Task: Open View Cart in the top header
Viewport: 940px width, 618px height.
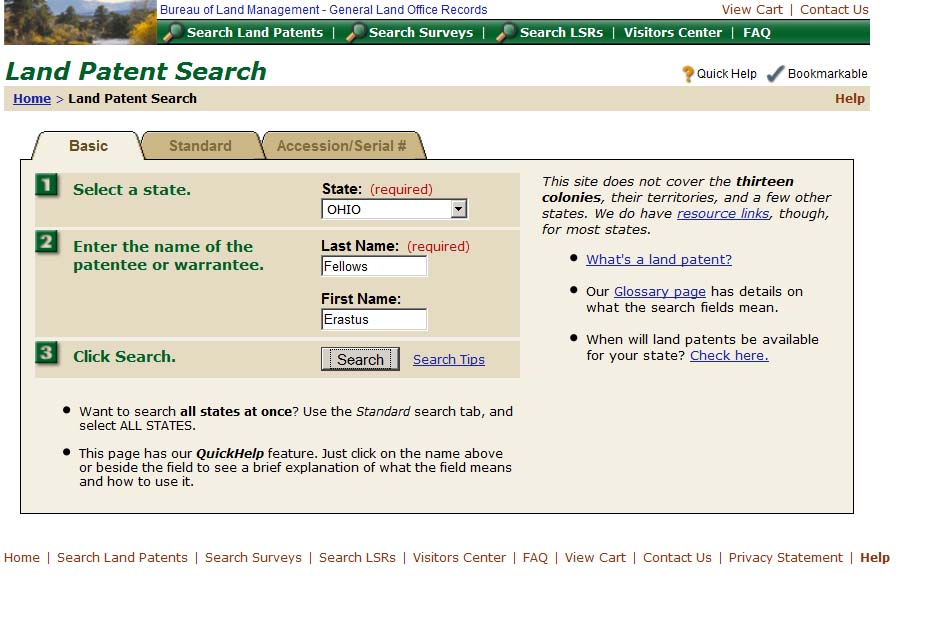Action: pyautogui.click(x=752, y=10)
